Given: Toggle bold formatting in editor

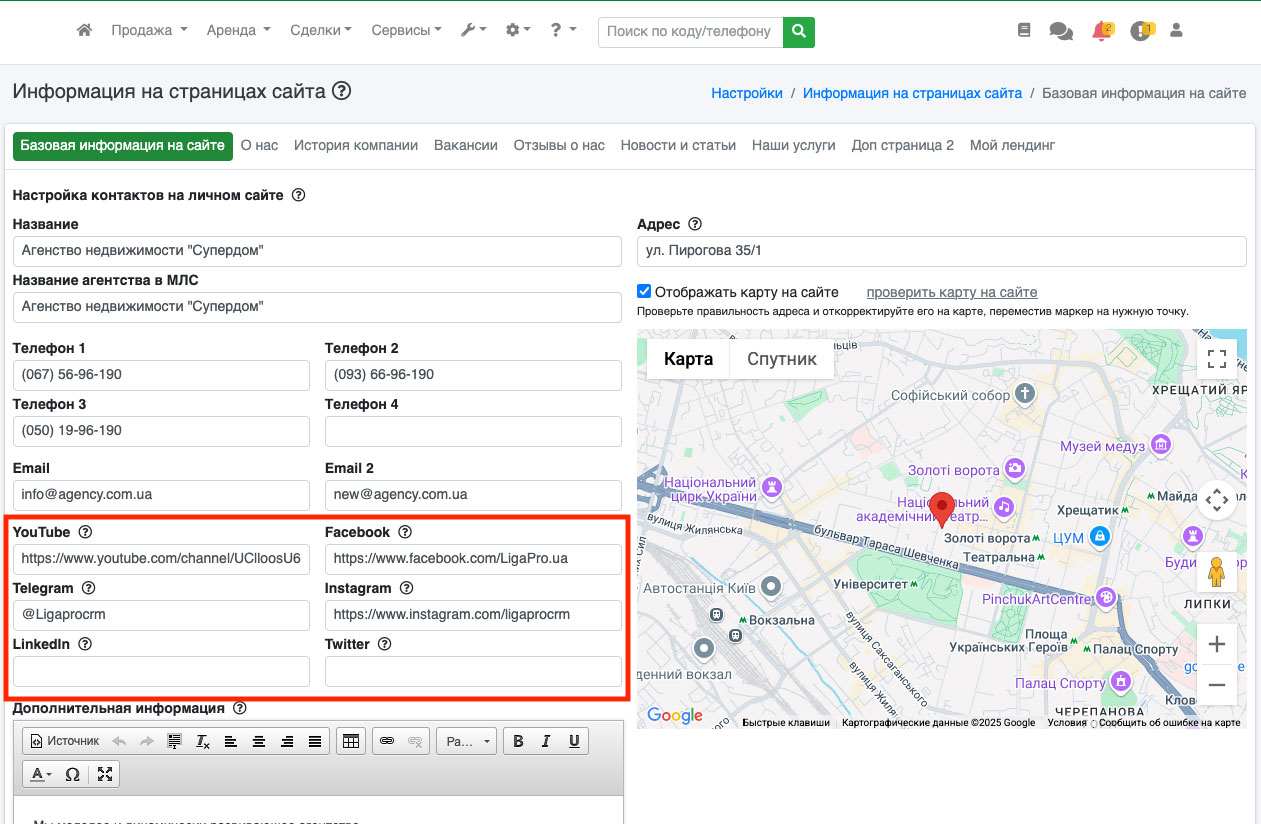Looking at the screenshot, I should (518, 741).
